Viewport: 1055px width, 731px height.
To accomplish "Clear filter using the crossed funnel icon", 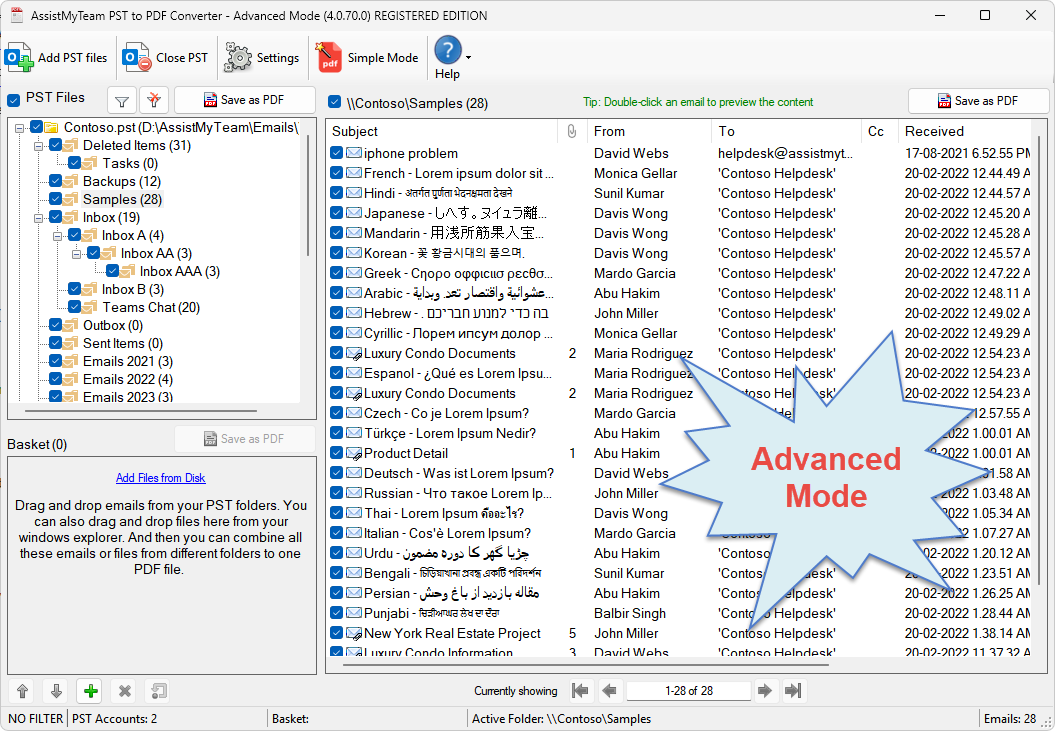I will point(153,100).
